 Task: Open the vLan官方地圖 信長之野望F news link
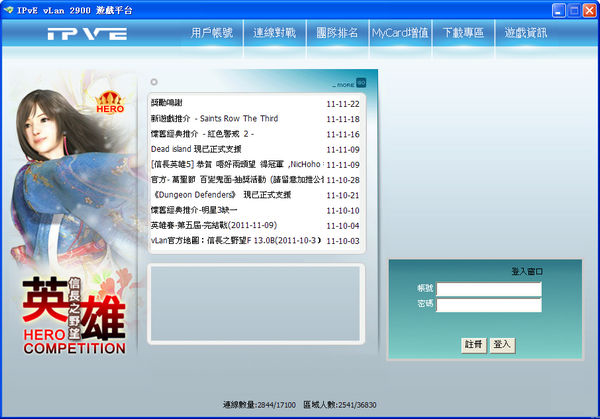click(x=235, y=240)
